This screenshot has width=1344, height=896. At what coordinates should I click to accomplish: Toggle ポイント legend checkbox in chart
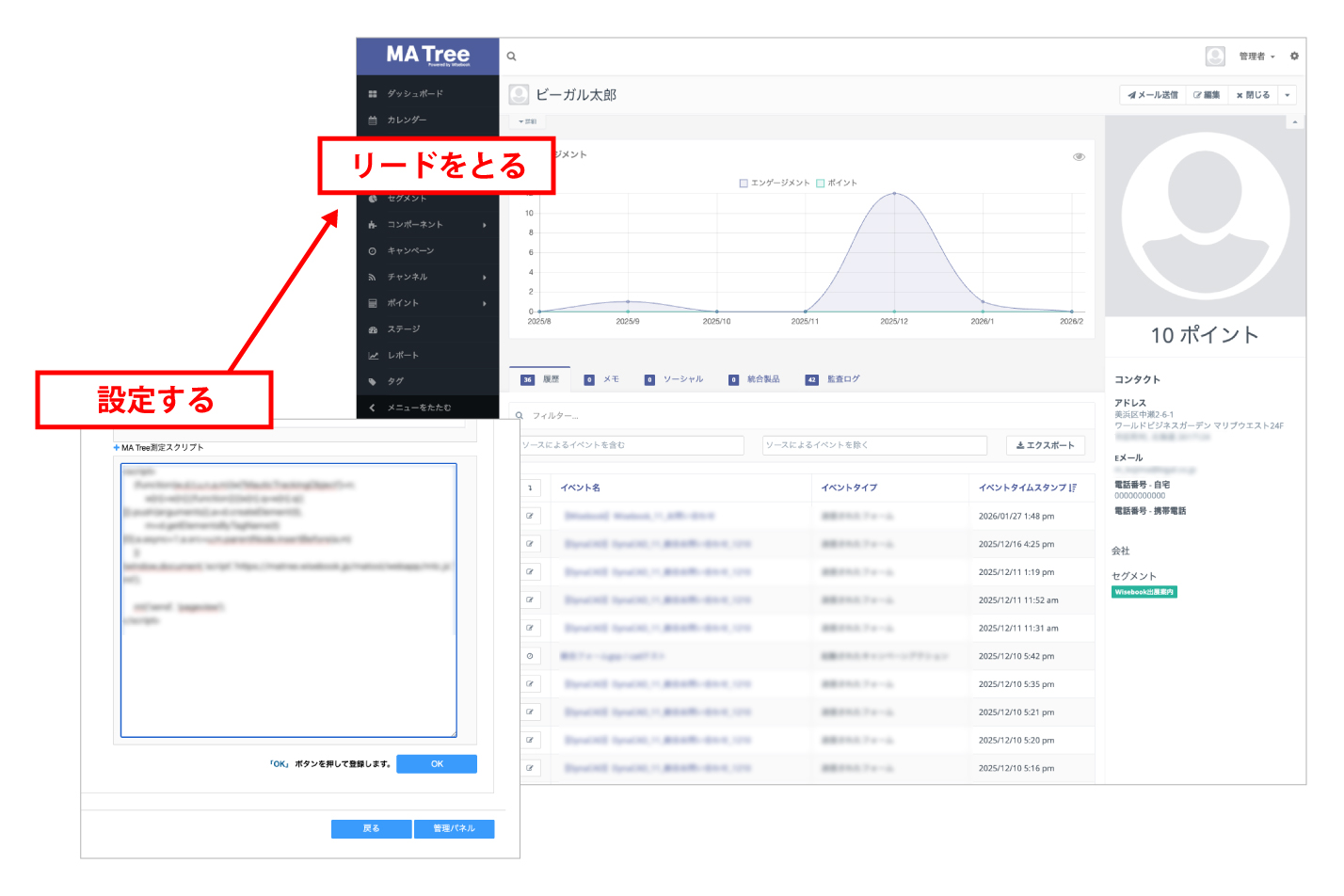(820, 184)
